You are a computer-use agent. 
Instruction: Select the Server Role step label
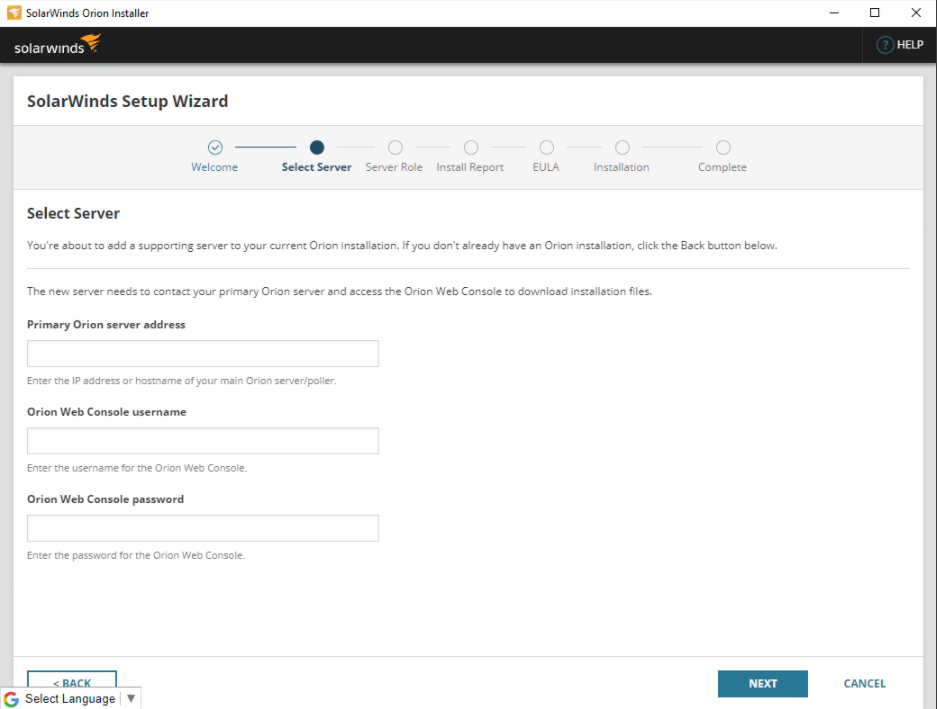[394, 167]
